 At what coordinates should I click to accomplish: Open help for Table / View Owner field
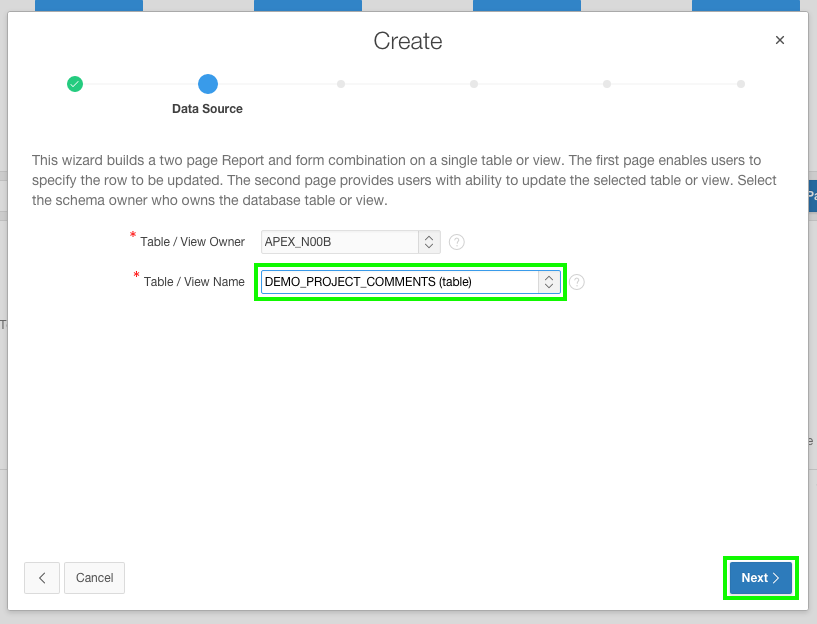(457, 242)
